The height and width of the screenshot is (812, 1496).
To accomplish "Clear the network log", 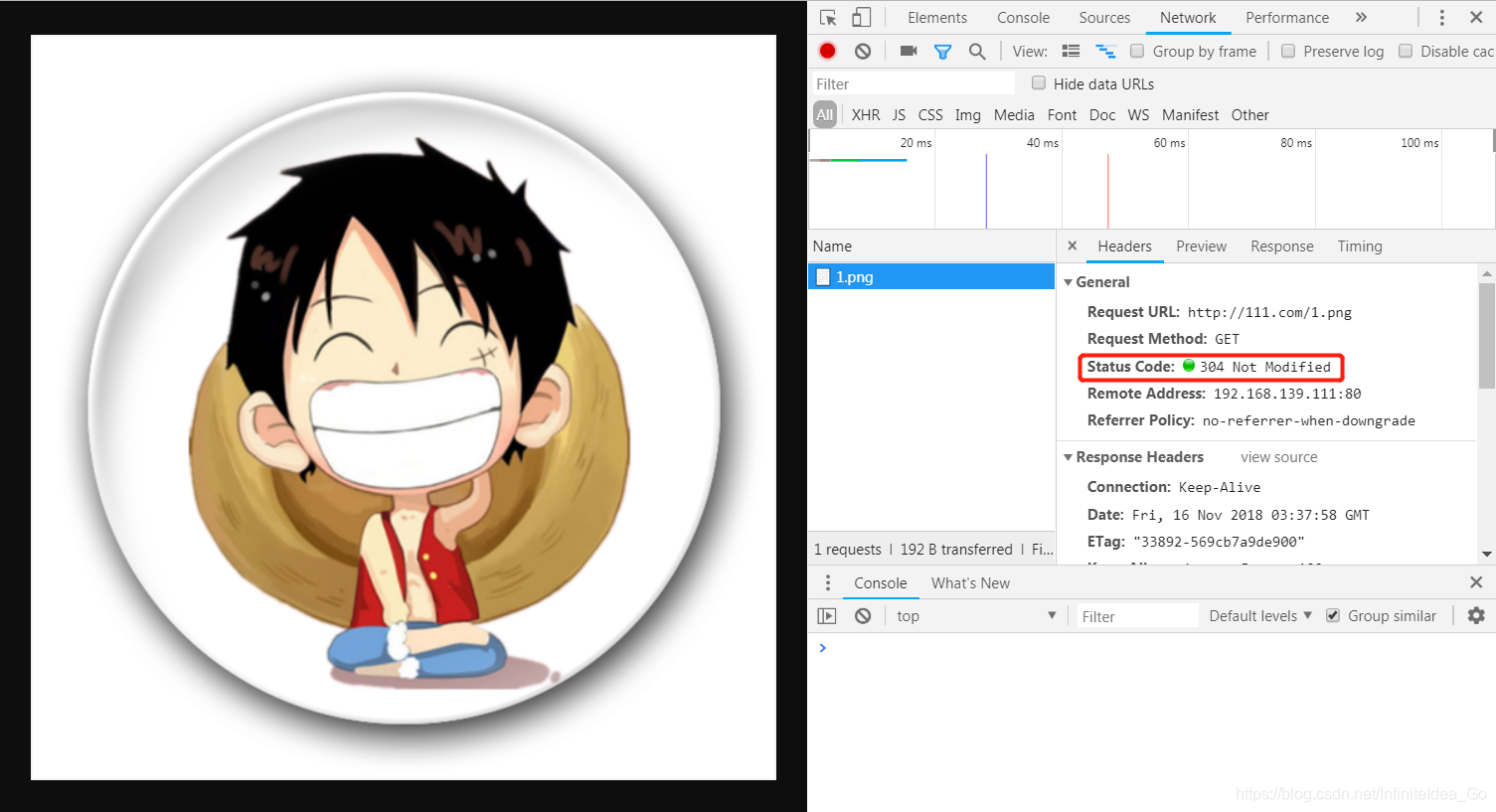I will (x=863, y=51).
